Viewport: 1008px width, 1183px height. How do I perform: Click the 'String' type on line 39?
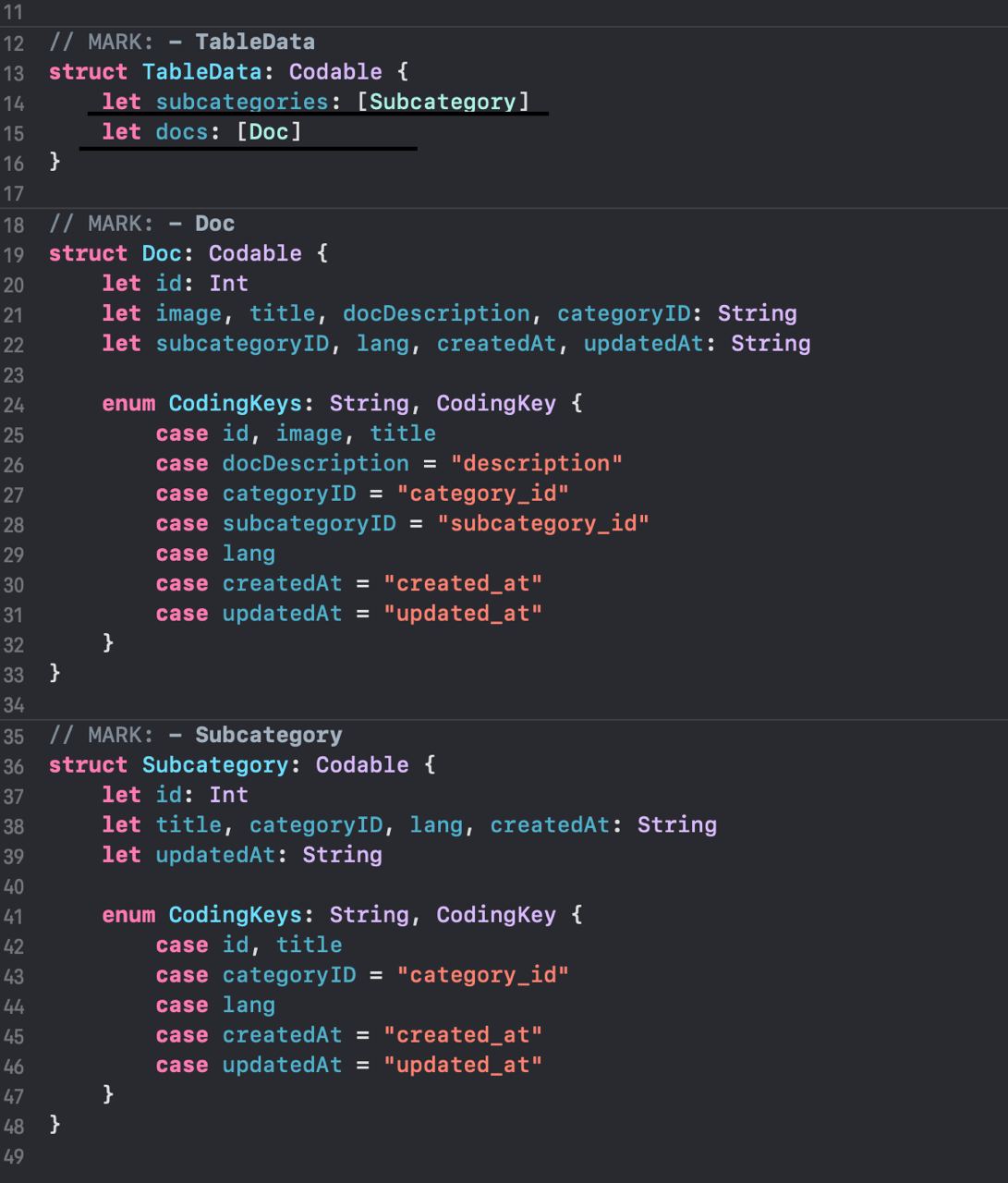343,855
